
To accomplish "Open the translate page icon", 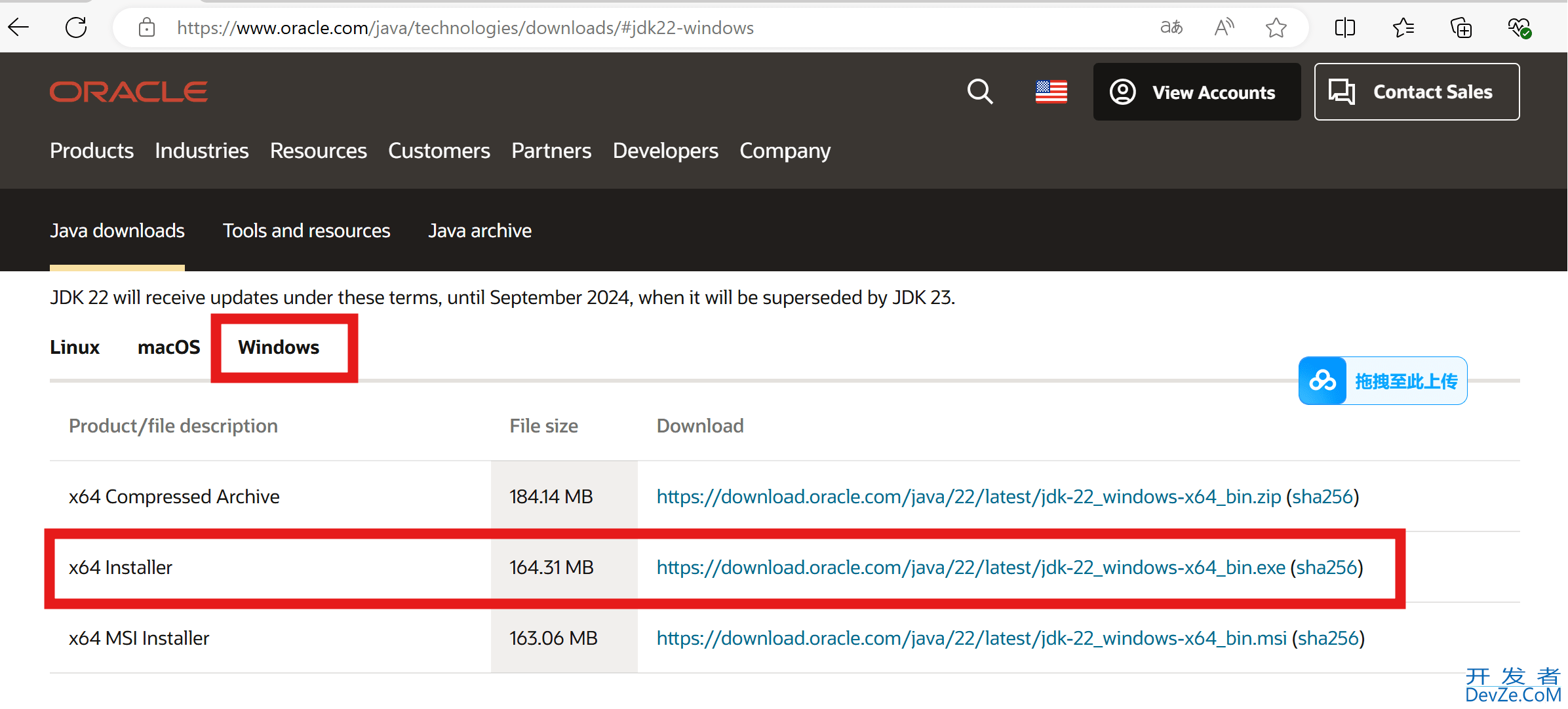I will [x=1171, y=28].
